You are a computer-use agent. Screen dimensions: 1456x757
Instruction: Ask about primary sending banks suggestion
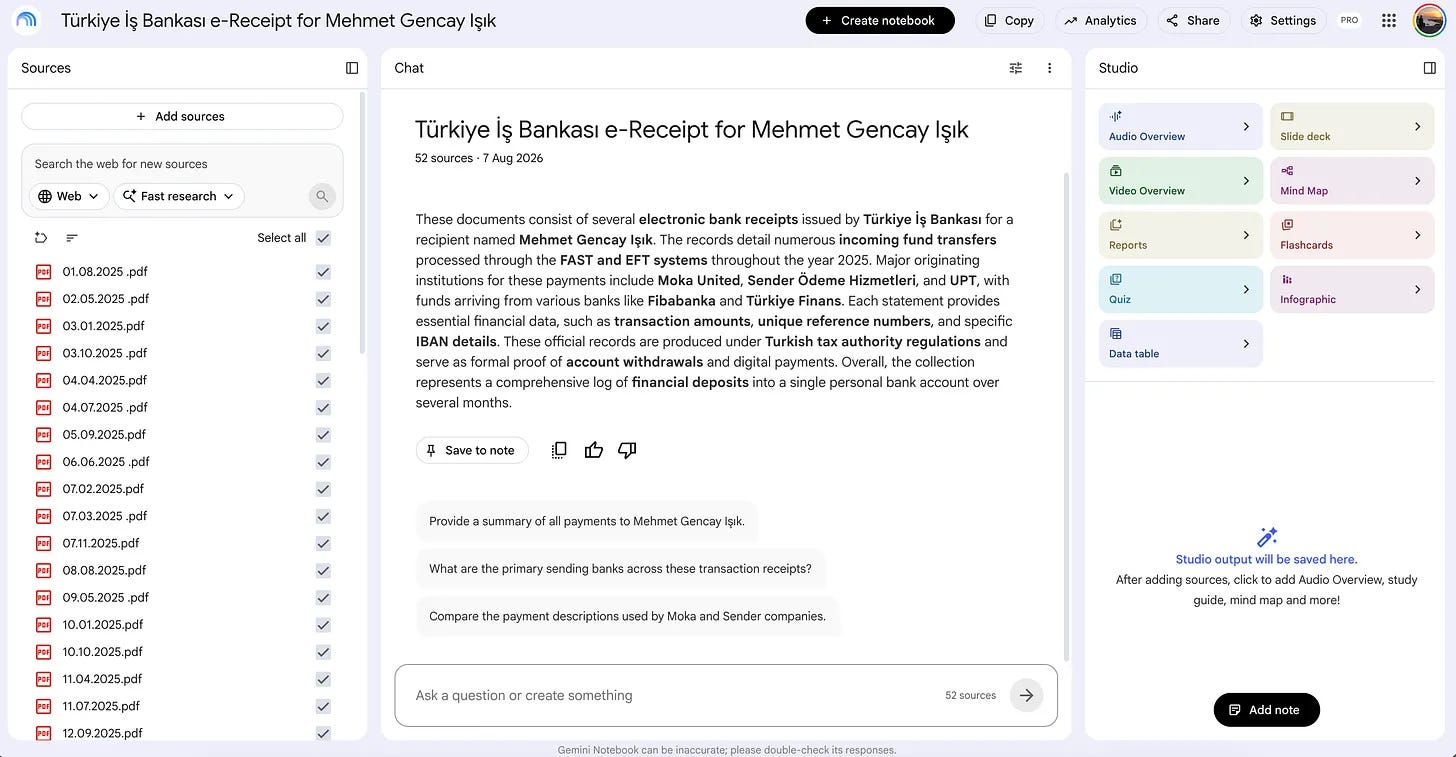click(620, 569)
